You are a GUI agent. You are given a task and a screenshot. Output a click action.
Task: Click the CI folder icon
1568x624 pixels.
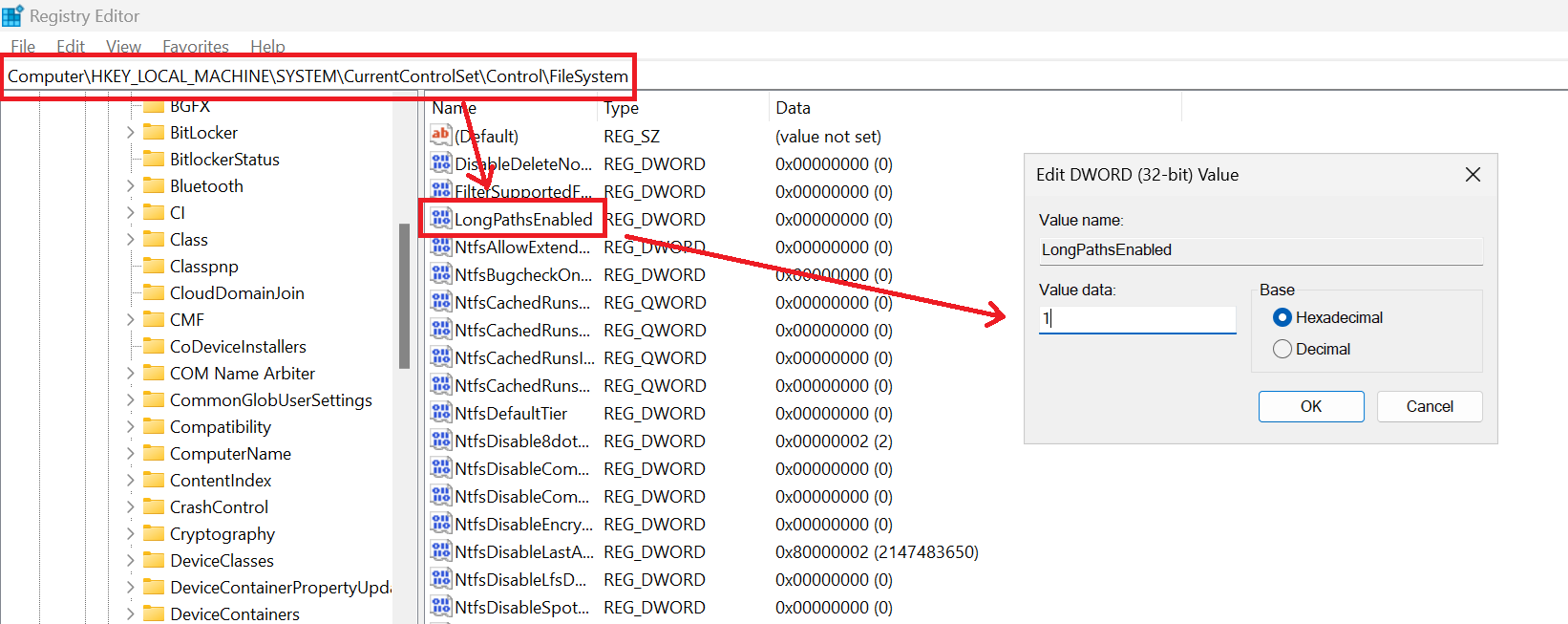[x=154, y=212]
